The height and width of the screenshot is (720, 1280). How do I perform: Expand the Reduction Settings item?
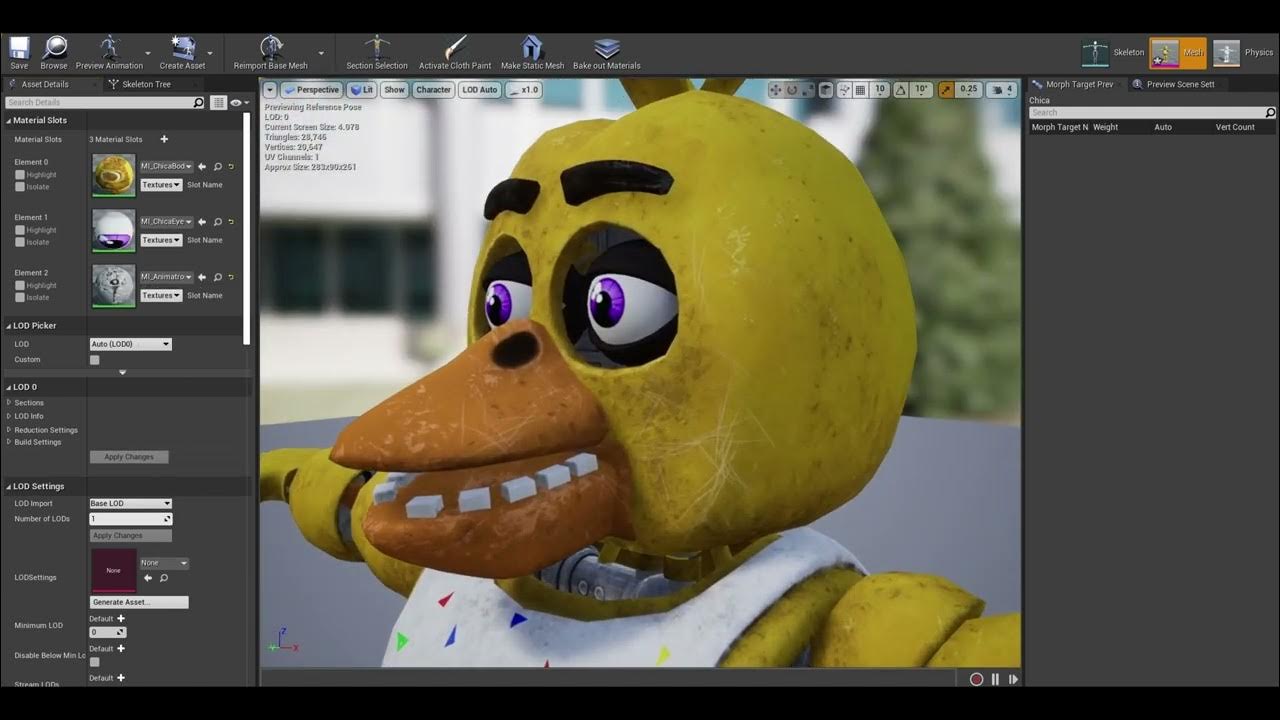(9, 430)
